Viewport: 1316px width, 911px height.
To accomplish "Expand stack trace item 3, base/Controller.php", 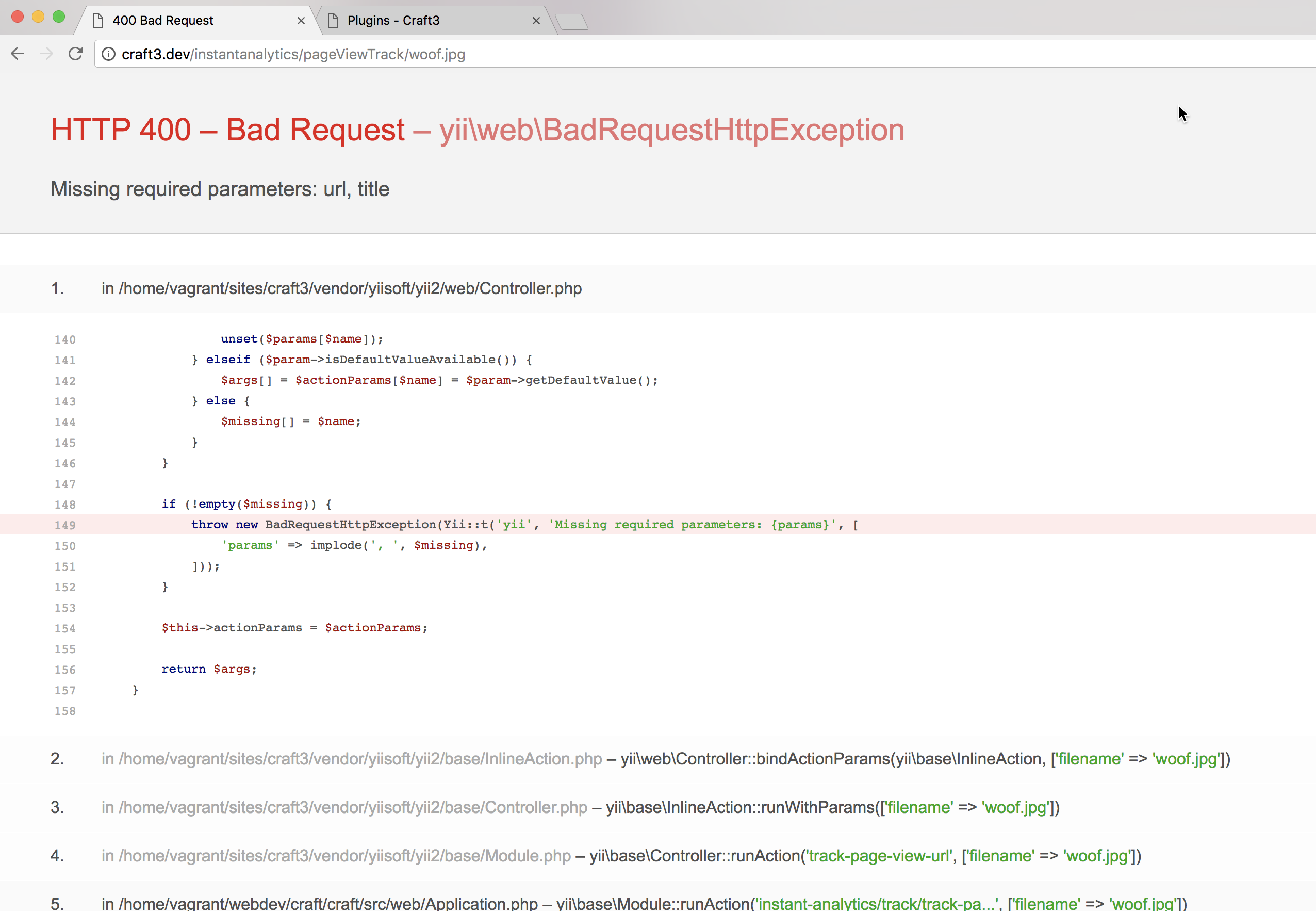I will 344,808.
